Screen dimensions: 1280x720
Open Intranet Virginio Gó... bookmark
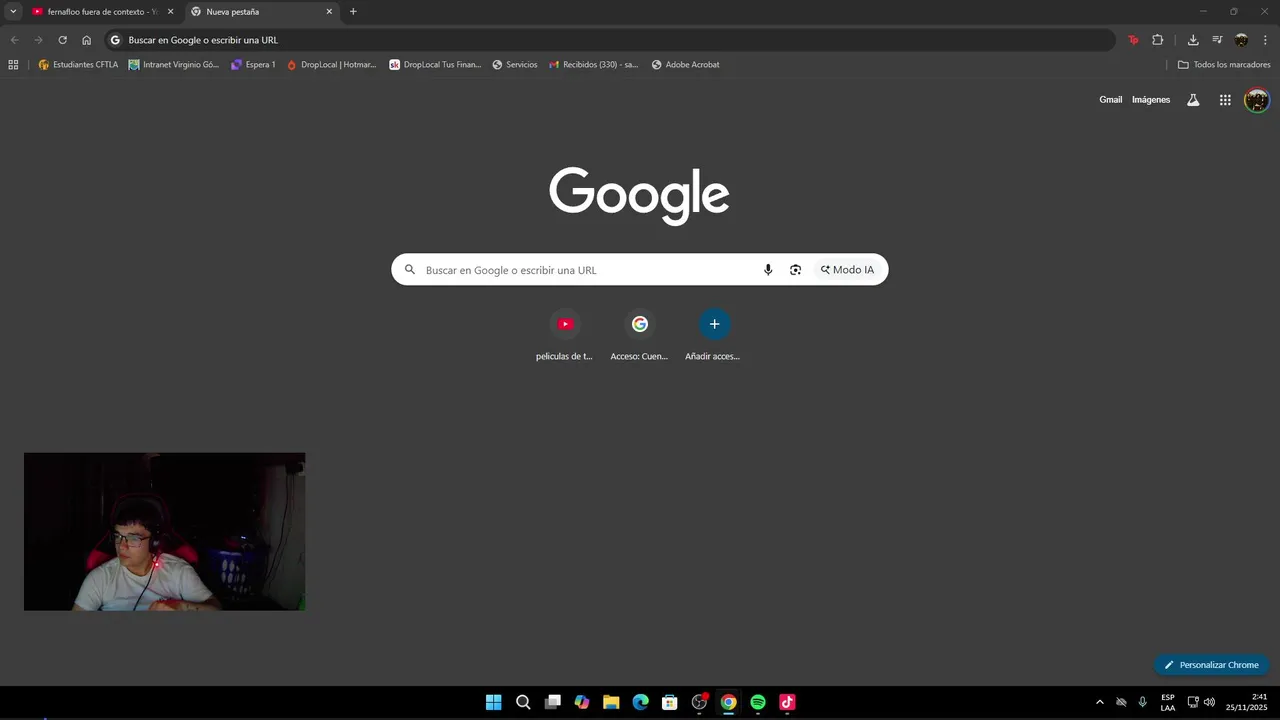click(174, 65)
